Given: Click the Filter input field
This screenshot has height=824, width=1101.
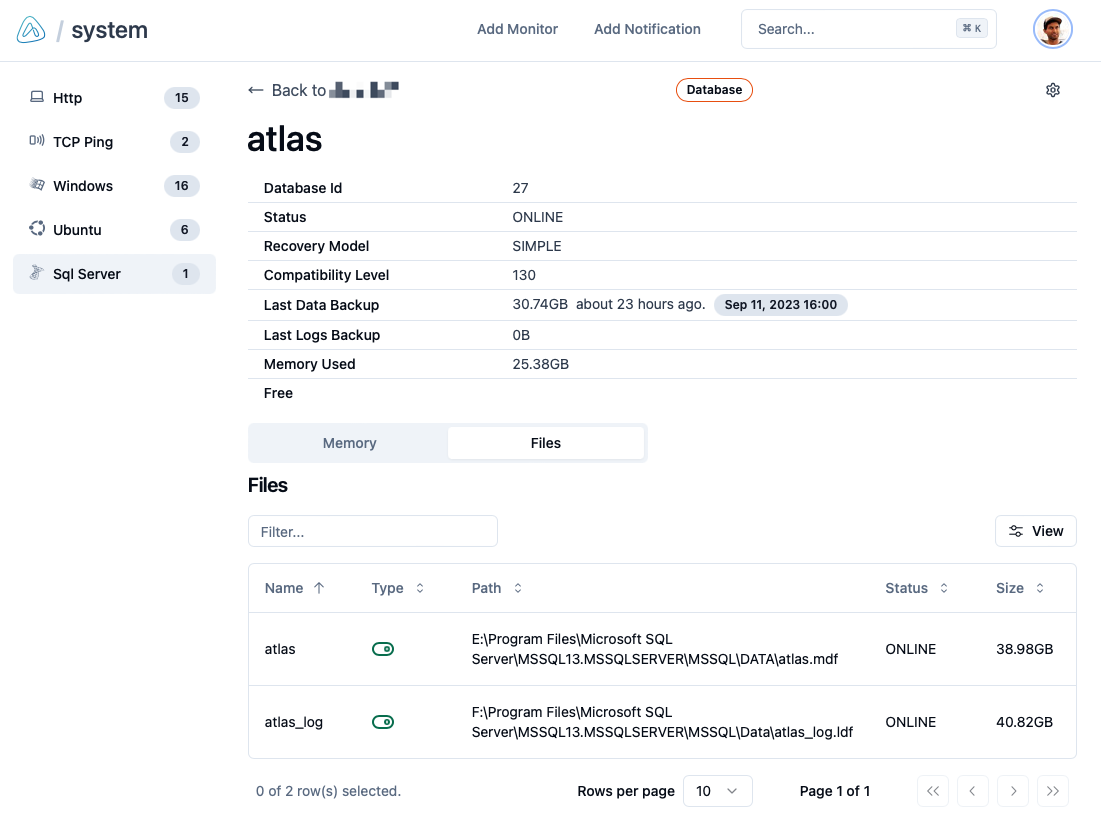Looking at the screenshot, I should coord(372,531).
